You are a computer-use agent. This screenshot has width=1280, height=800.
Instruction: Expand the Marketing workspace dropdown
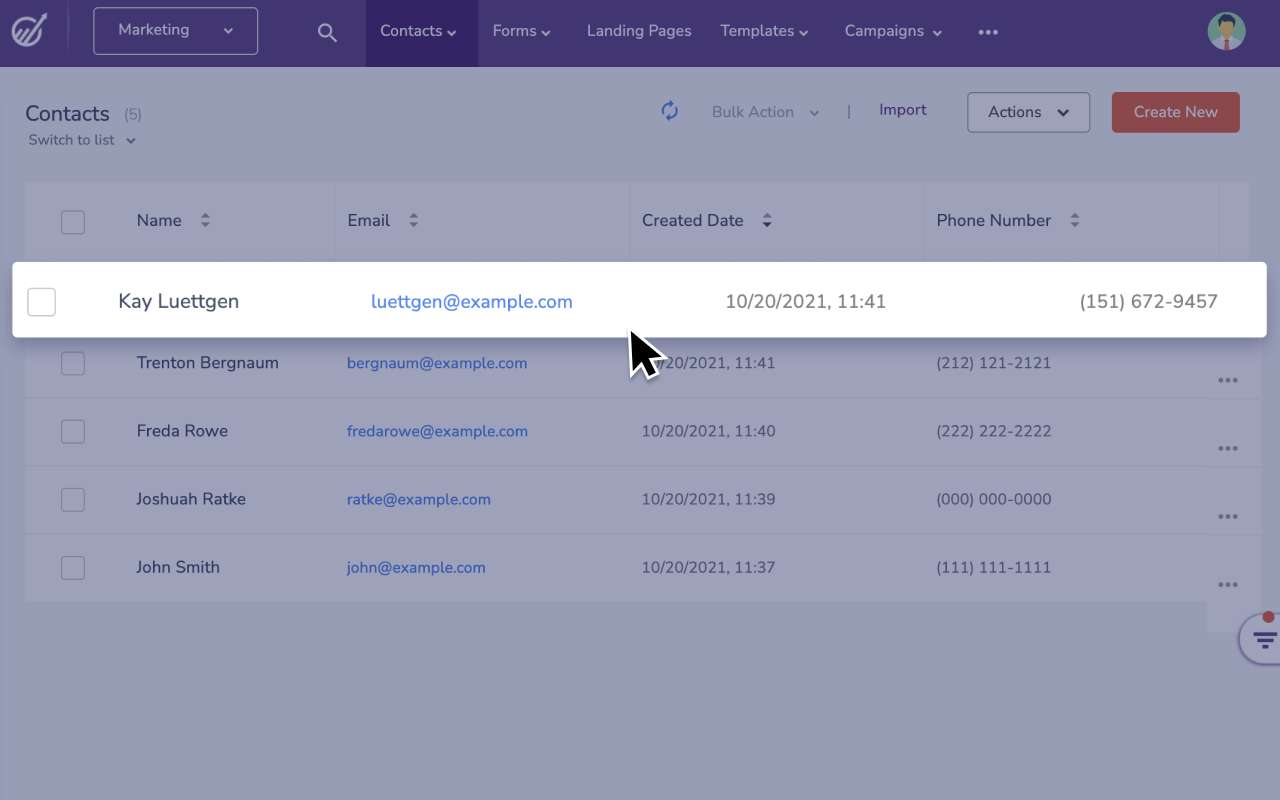point(175,31)
